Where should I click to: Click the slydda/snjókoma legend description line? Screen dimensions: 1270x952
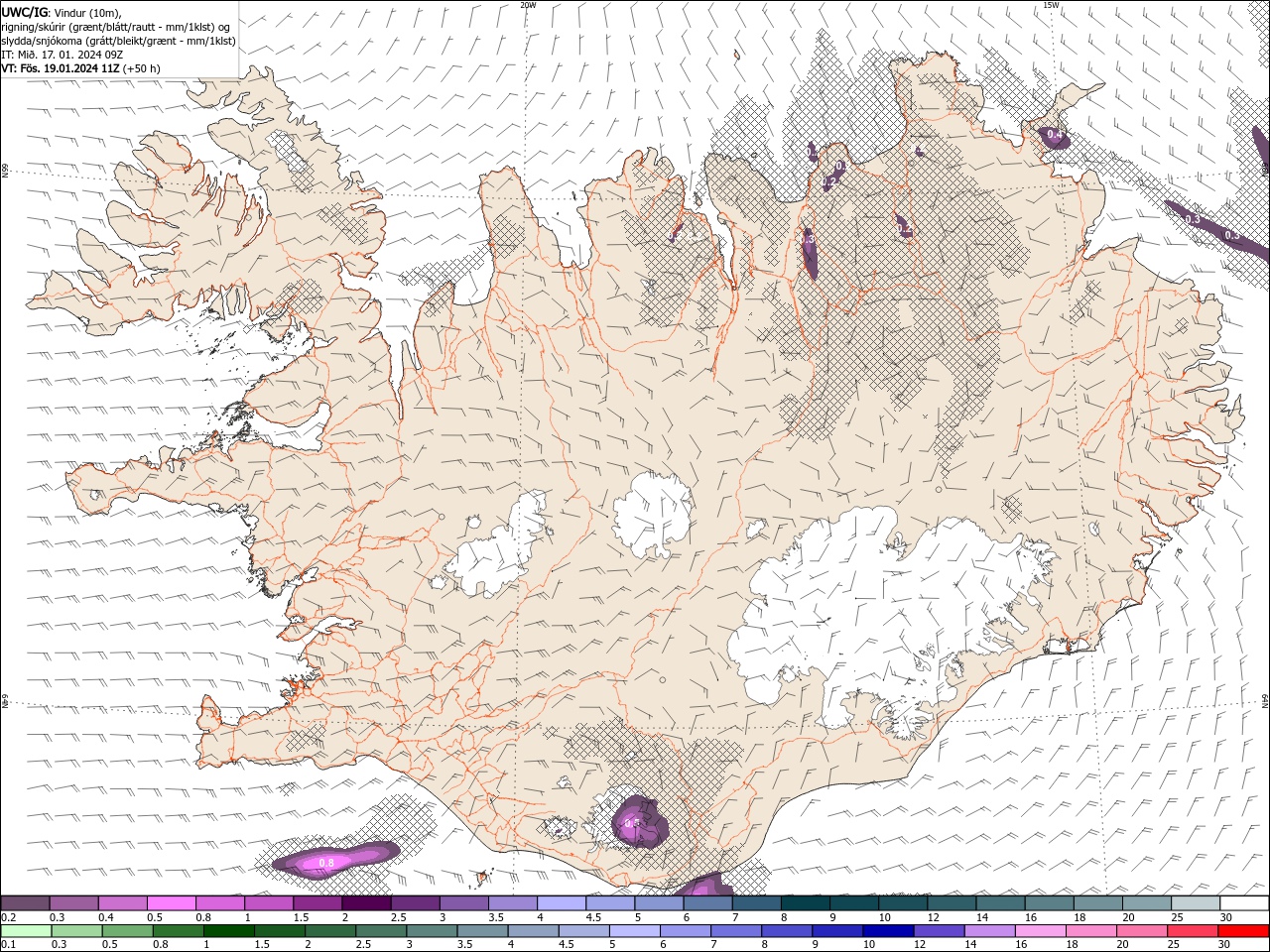point(118,41)
